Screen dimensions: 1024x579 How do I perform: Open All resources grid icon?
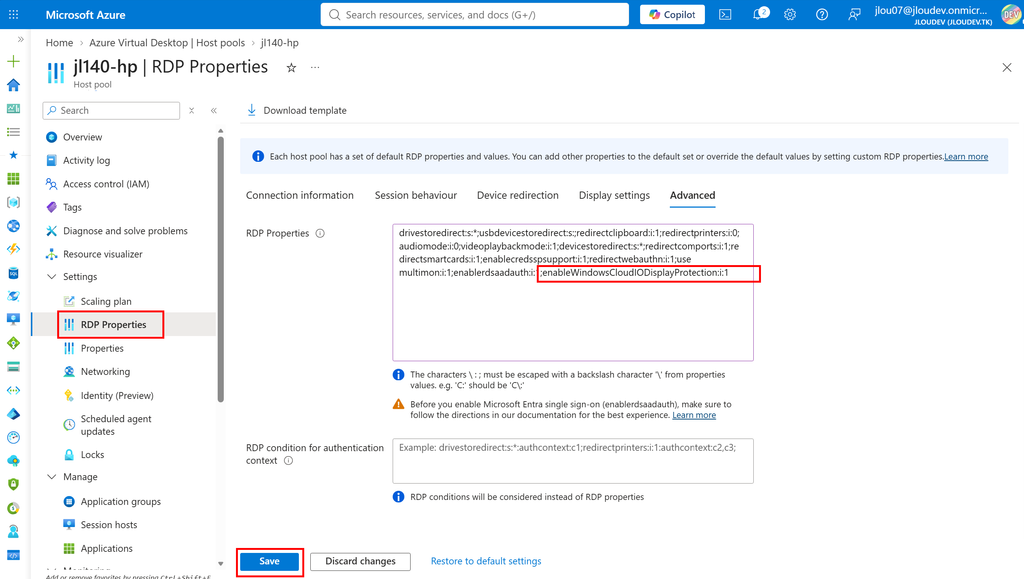click(13, 179)
